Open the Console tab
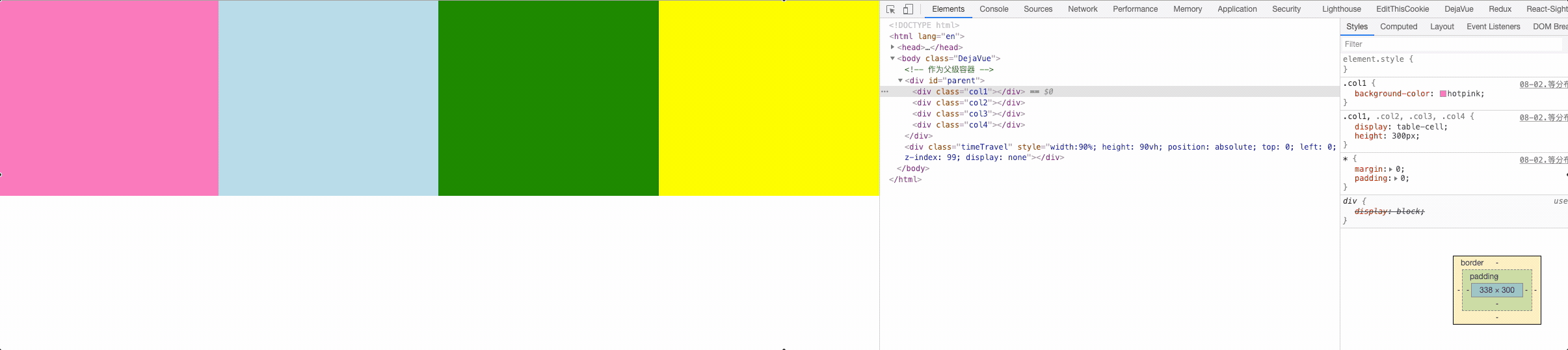1568x350 pixels. pos(994,9)
